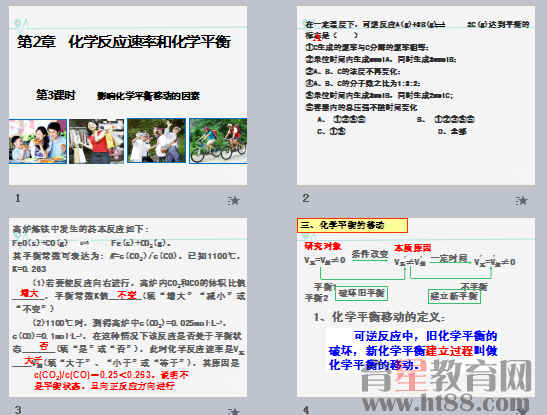
Task: Click the red 研究对象 label on slide 4
Action: tap(323, 246)
